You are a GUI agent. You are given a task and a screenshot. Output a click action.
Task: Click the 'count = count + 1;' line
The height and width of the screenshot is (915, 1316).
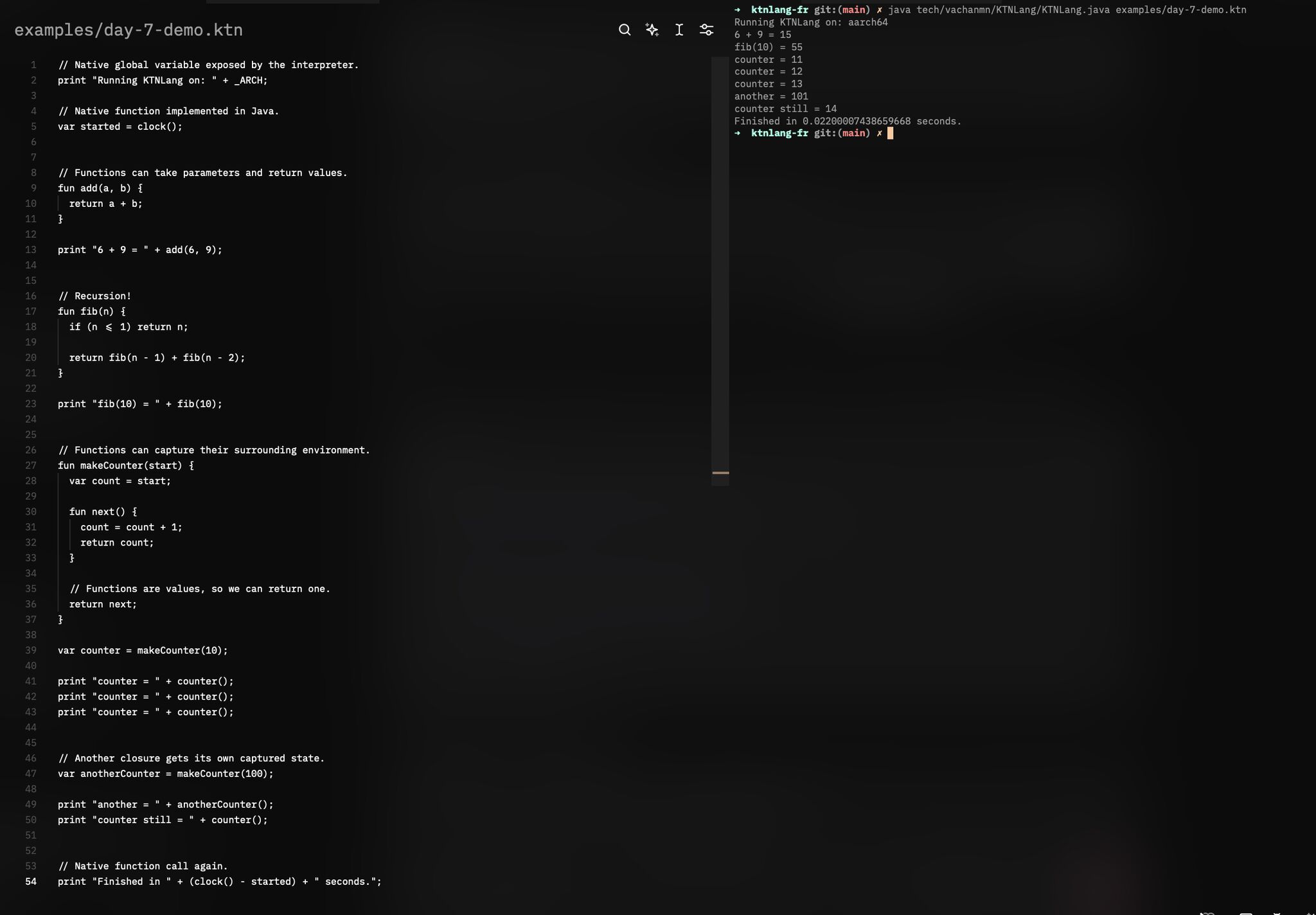click(x=131, y=528)
